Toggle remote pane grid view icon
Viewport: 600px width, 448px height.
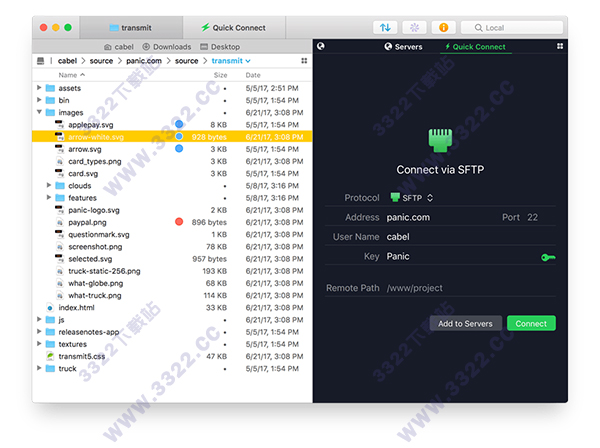tap(560, 46)
